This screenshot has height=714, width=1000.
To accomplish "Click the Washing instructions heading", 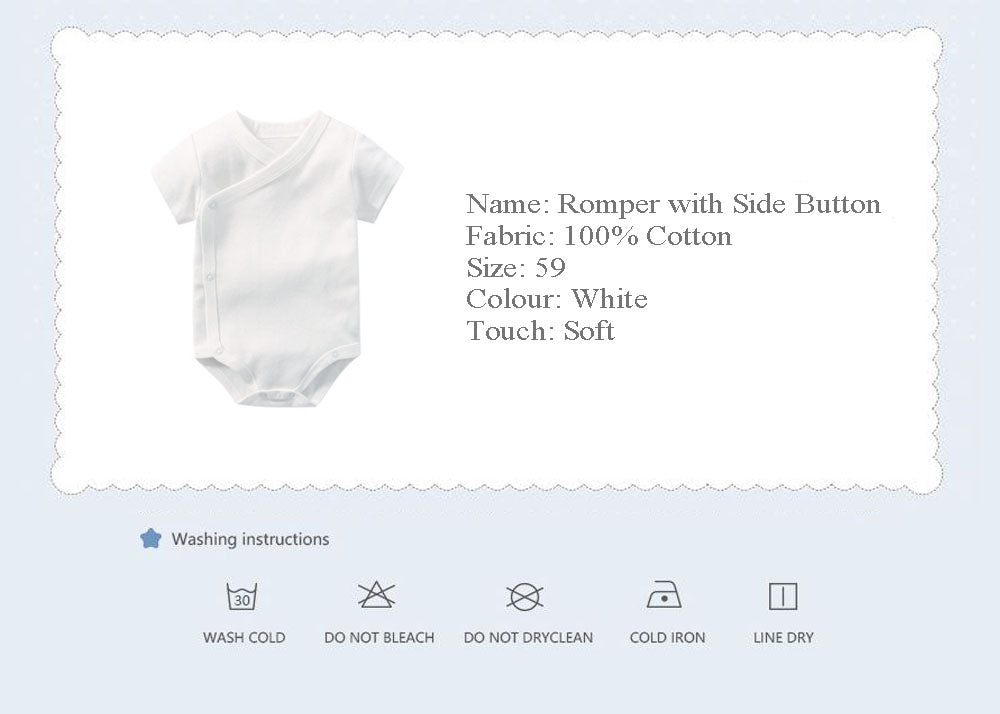I will tap(250, 539).
